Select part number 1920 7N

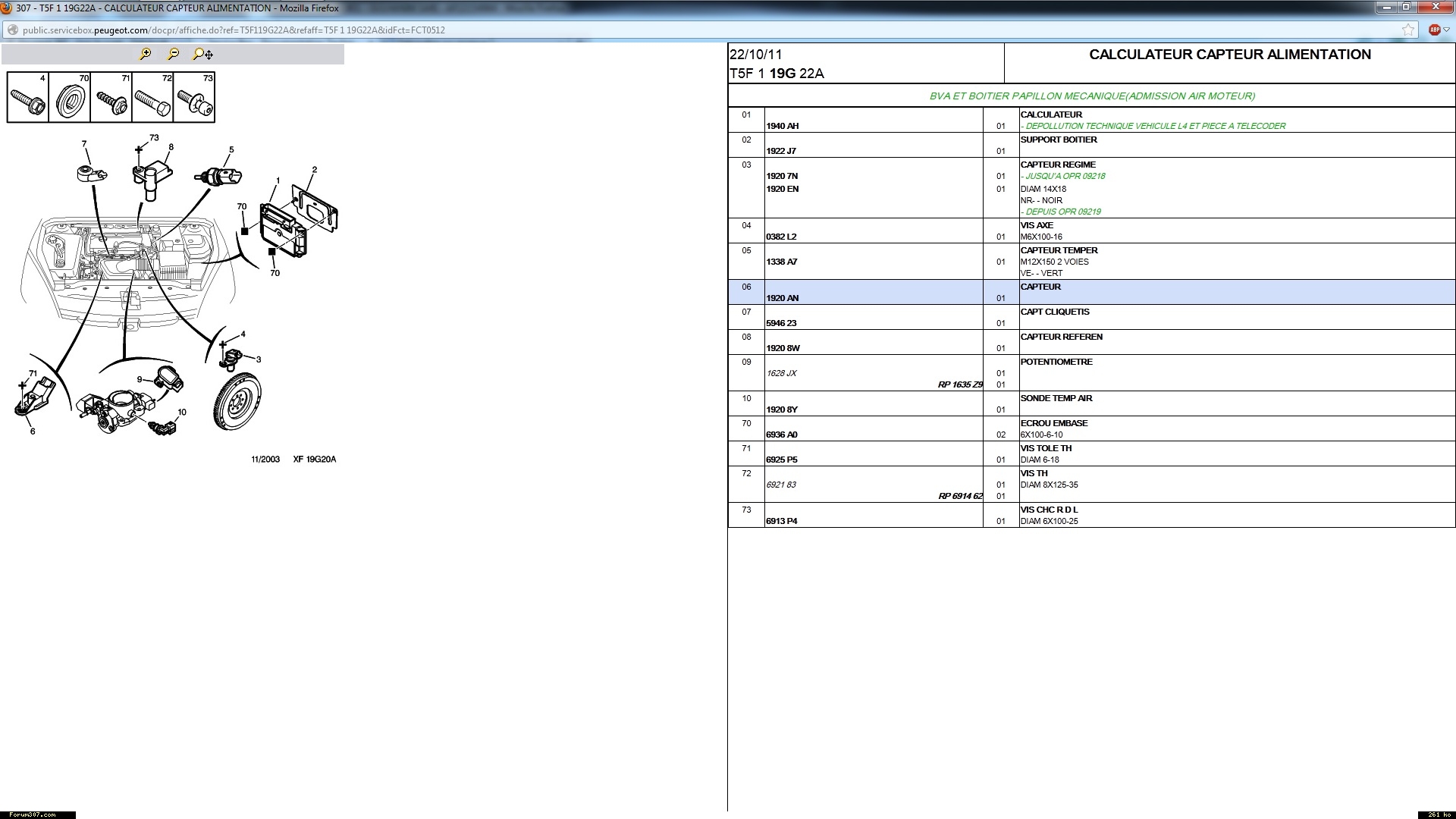(782, 176)
